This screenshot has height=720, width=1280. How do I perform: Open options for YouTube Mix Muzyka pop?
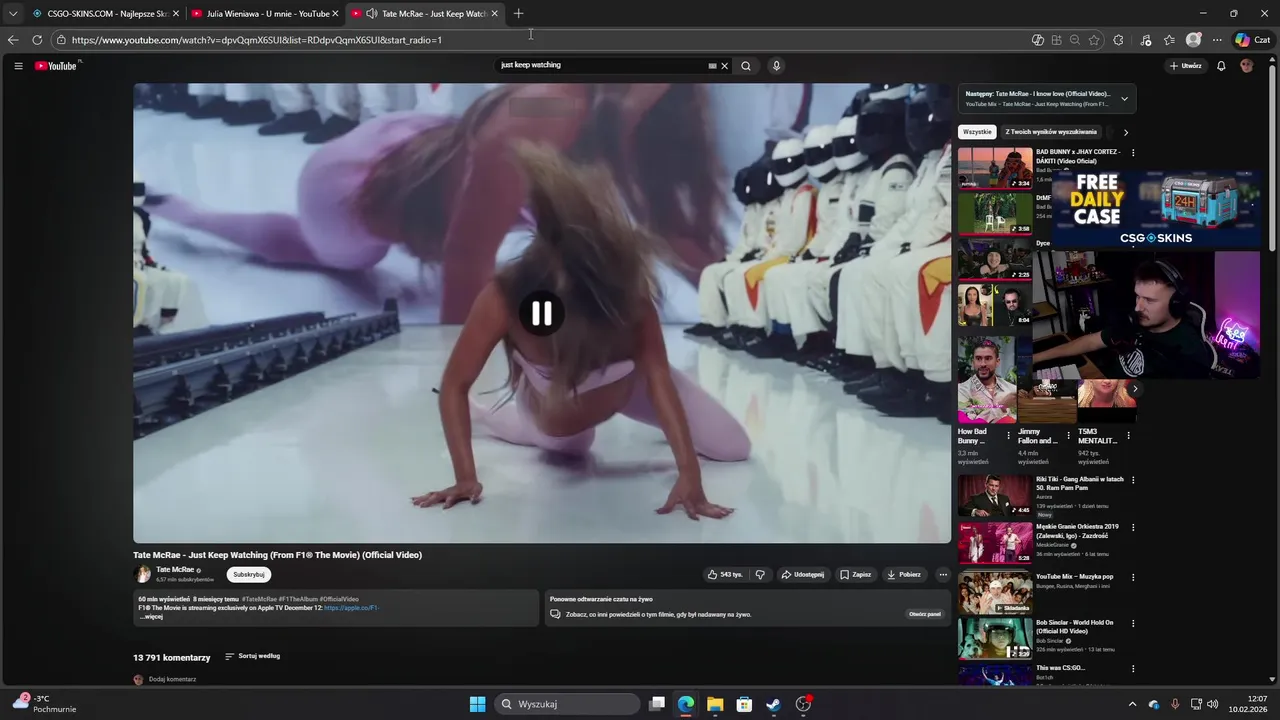1133,577
